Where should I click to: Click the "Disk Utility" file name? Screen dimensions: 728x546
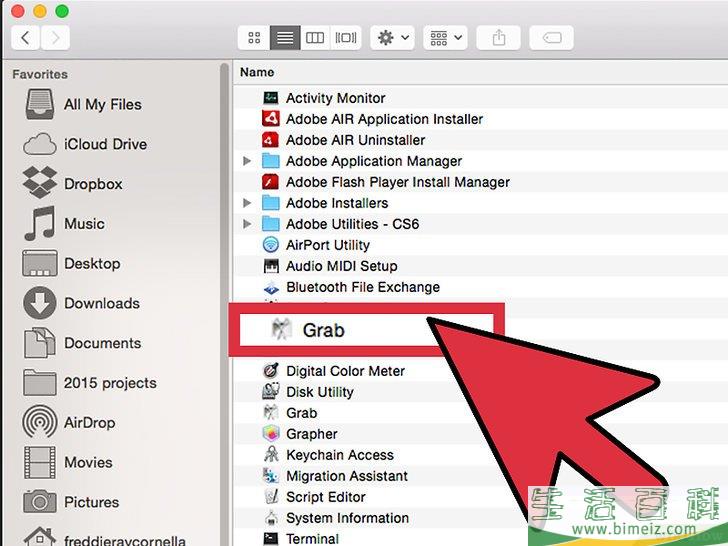pos(320,392)
